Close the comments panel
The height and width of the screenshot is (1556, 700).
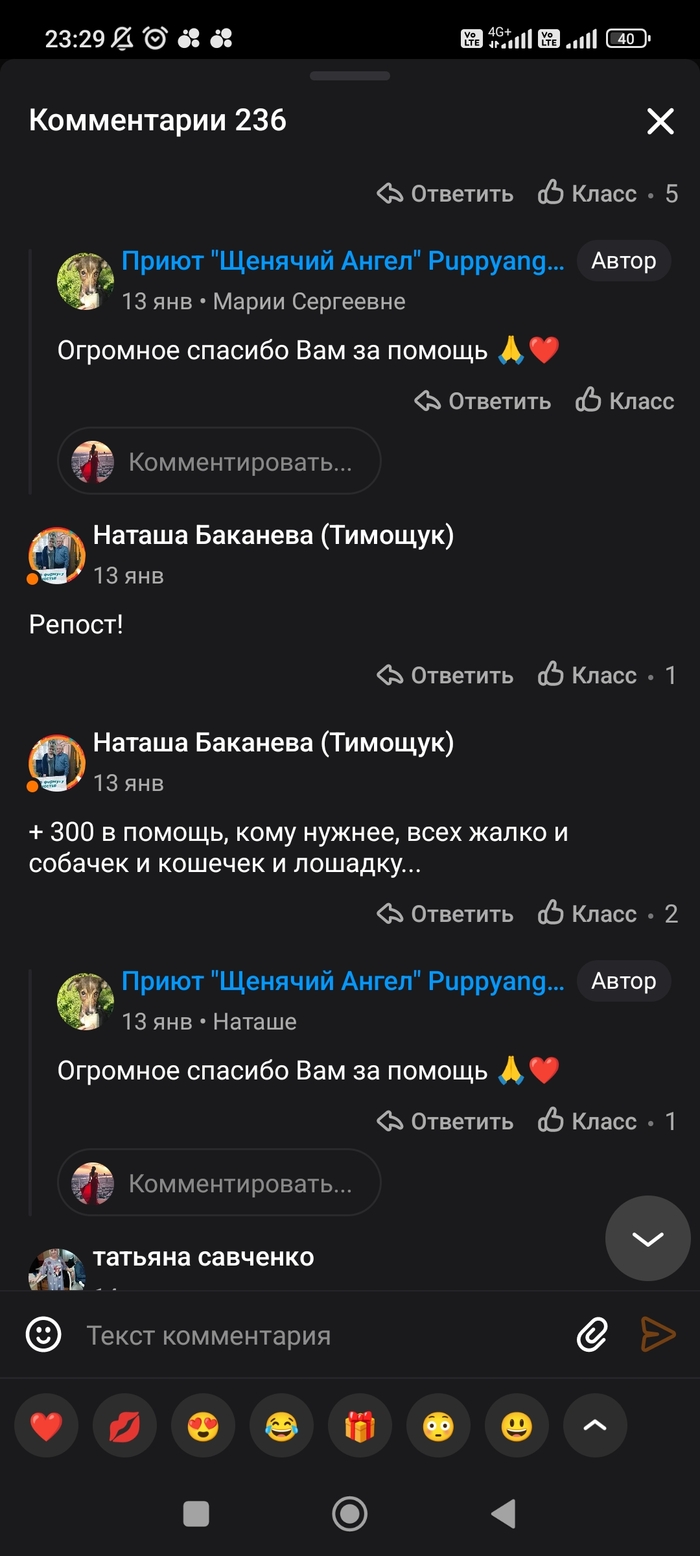point(660,121)
